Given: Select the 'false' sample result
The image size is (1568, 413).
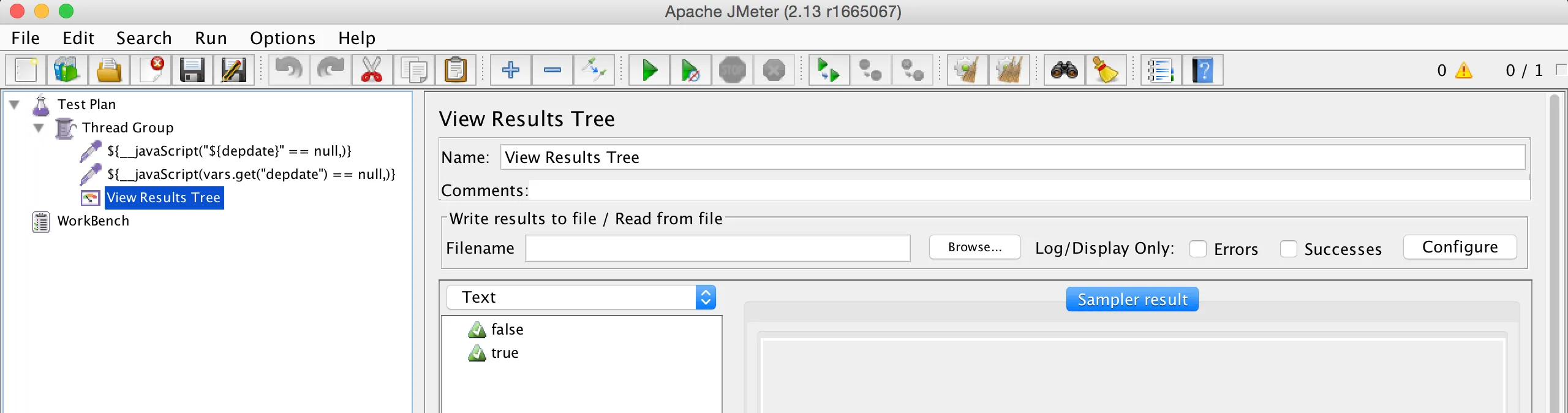Looking at the screenshot, I should click(507, 330).
